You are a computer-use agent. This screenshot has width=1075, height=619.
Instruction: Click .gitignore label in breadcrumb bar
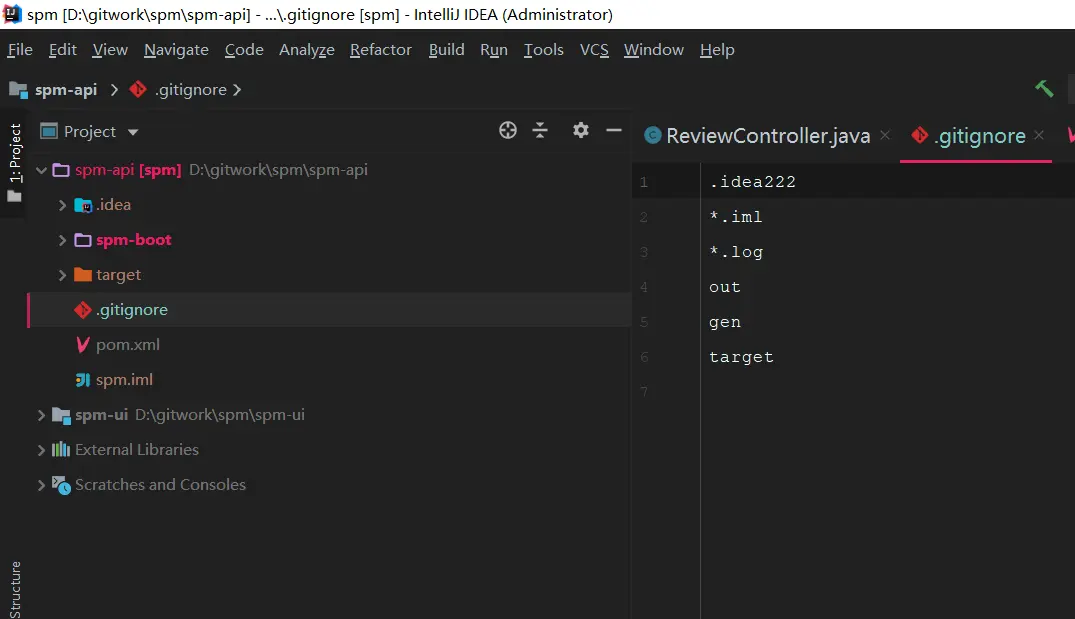[x=191, y=90]
